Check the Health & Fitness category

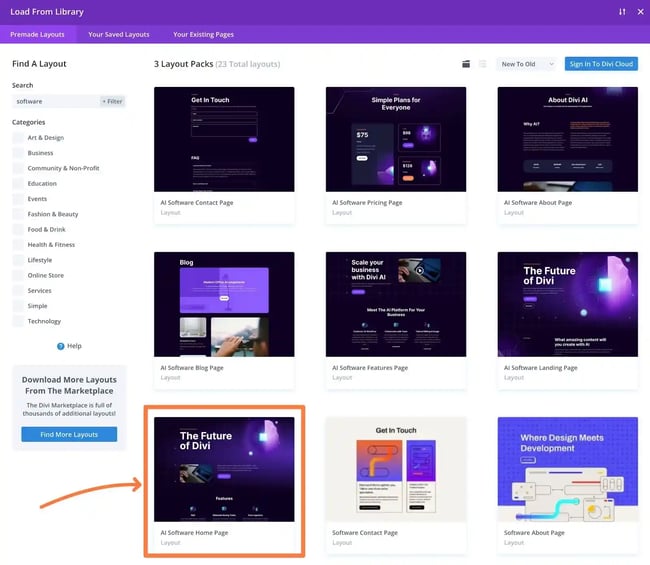[x=18, y=245]
